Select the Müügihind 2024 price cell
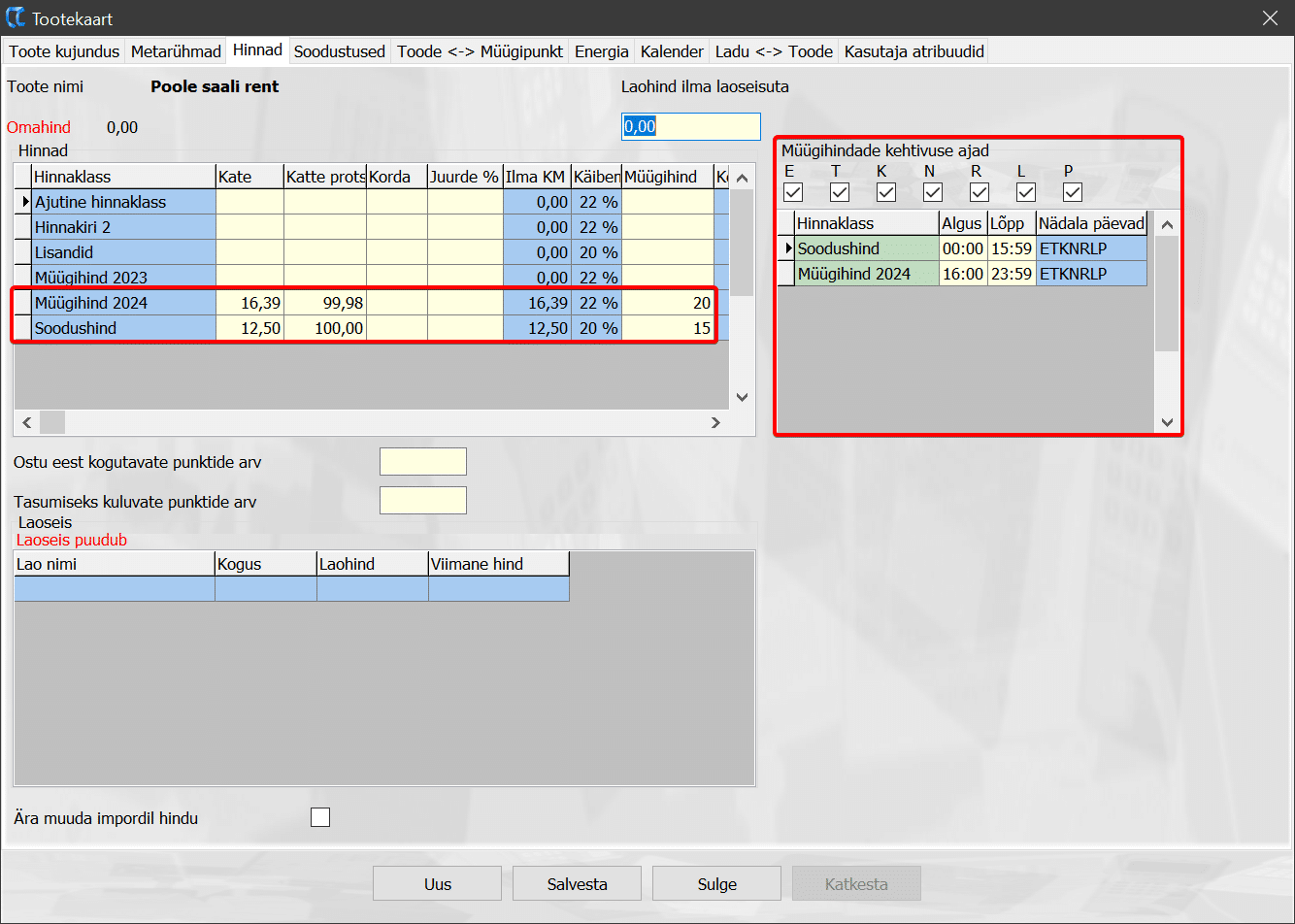Viewport: 1295px width, 924px height. pyautogui.click(x=668, y=303)
